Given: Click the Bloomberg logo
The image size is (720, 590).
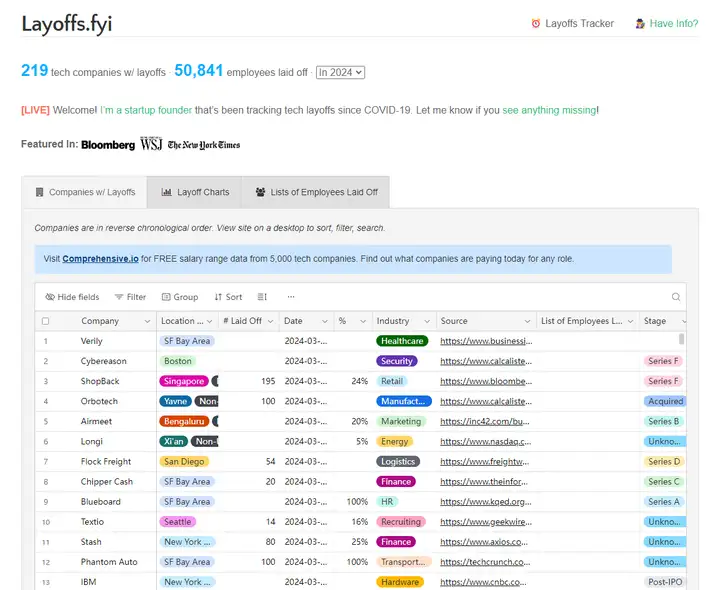Looking at the screenshot, I should pos(108,145).
